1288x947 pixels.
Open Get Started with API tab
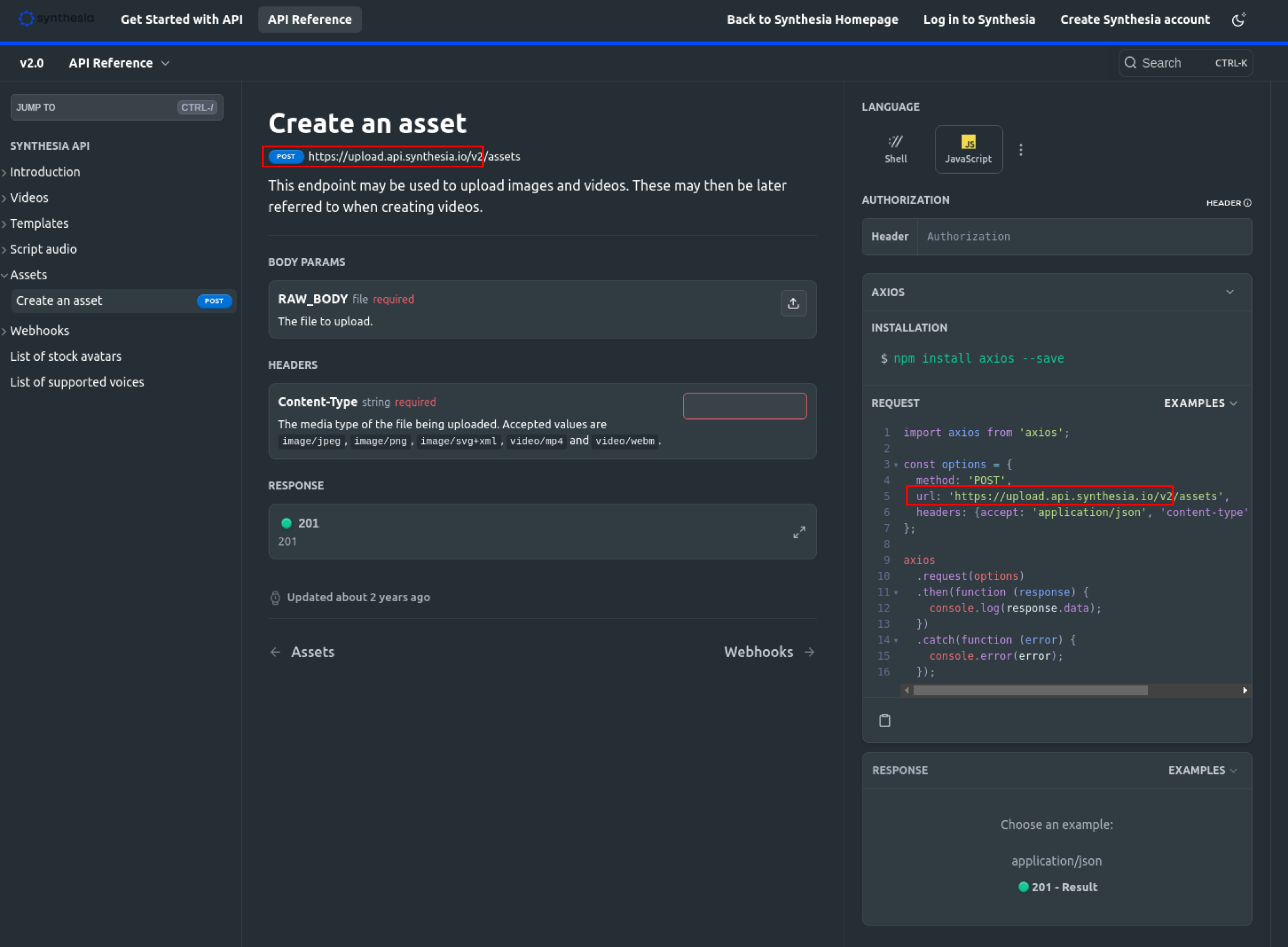[x=181, y=20]
